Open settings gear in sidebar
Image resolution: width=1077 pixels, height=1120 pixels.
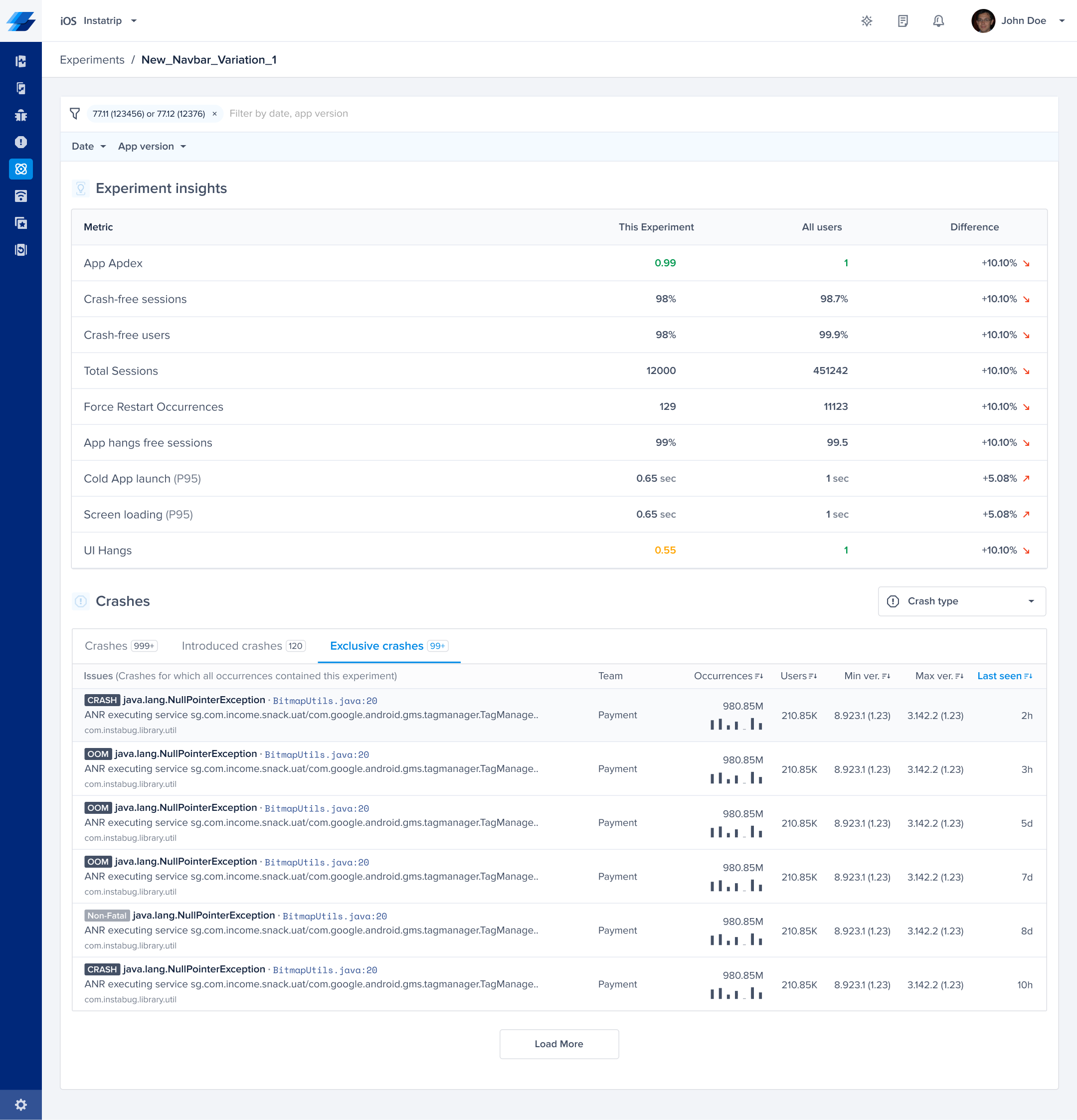[20, 1105]
